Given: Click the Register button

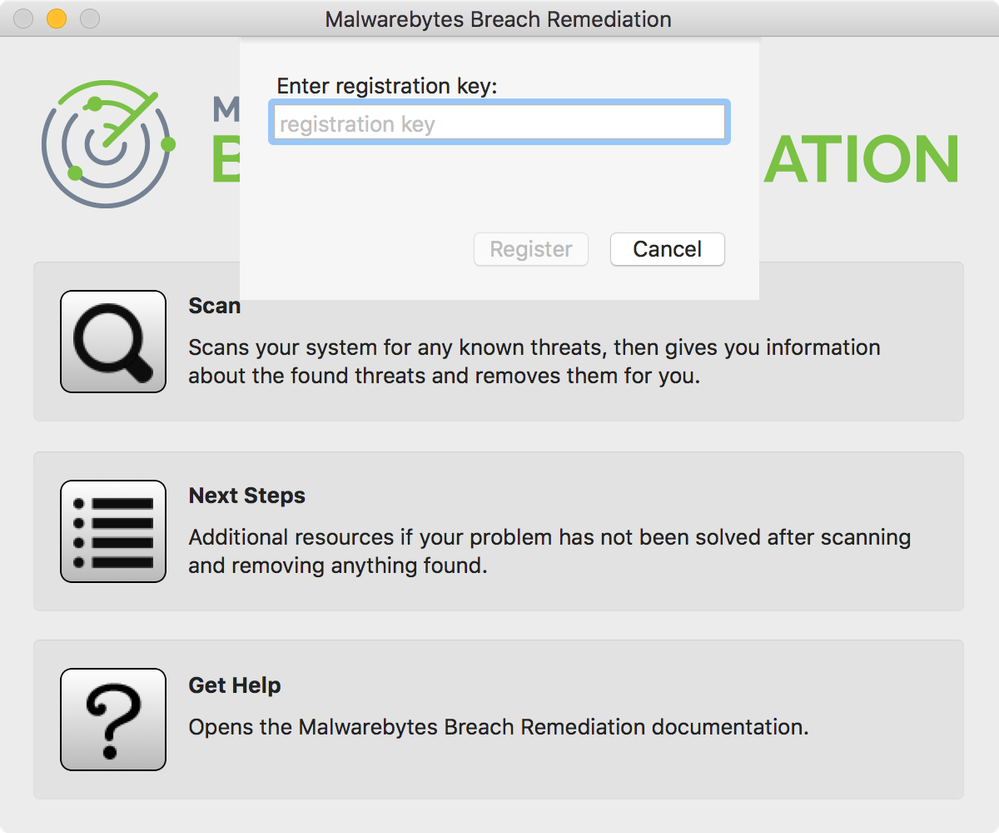Looking at the screenshot, I should click(x=531, y=249).
